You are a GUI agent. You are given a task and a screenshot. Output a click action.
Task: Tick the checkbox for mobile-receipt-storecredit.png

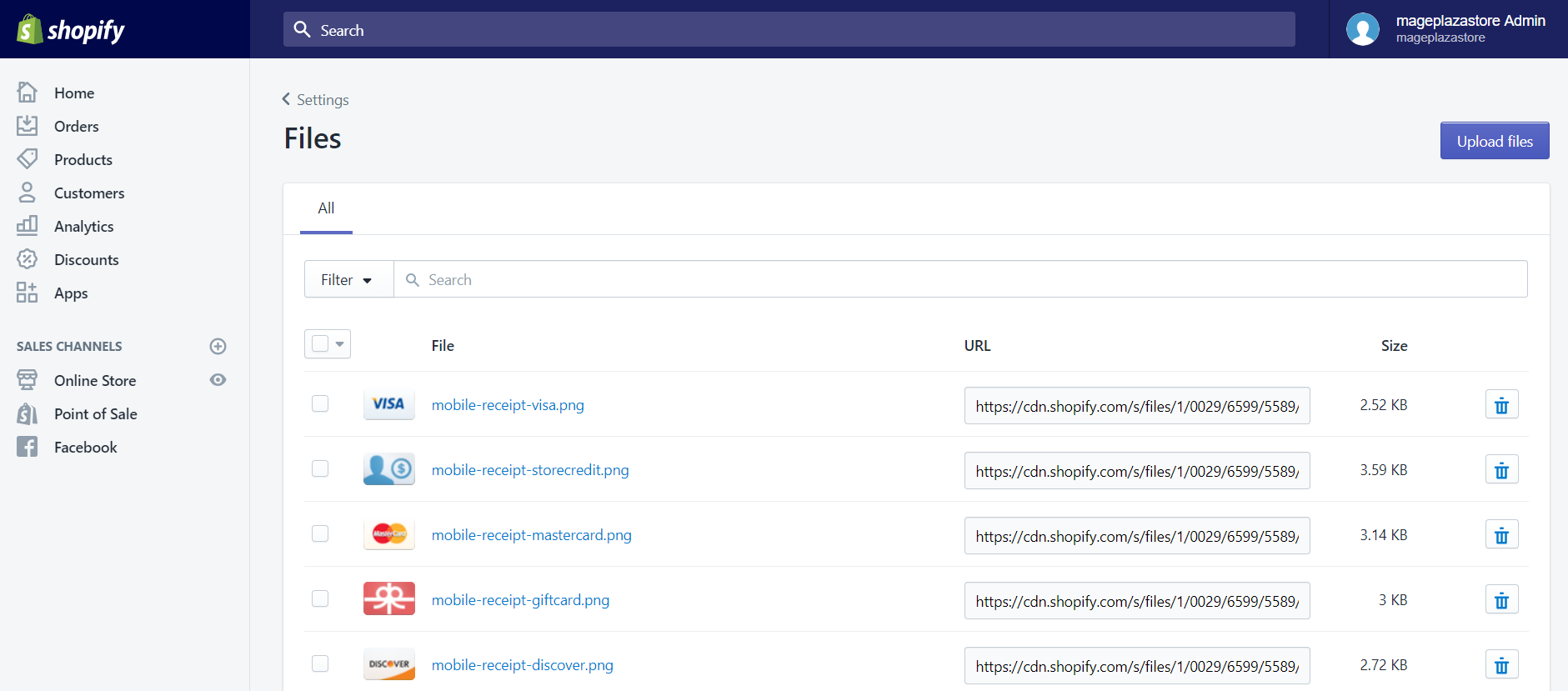[x=320, y=468]
